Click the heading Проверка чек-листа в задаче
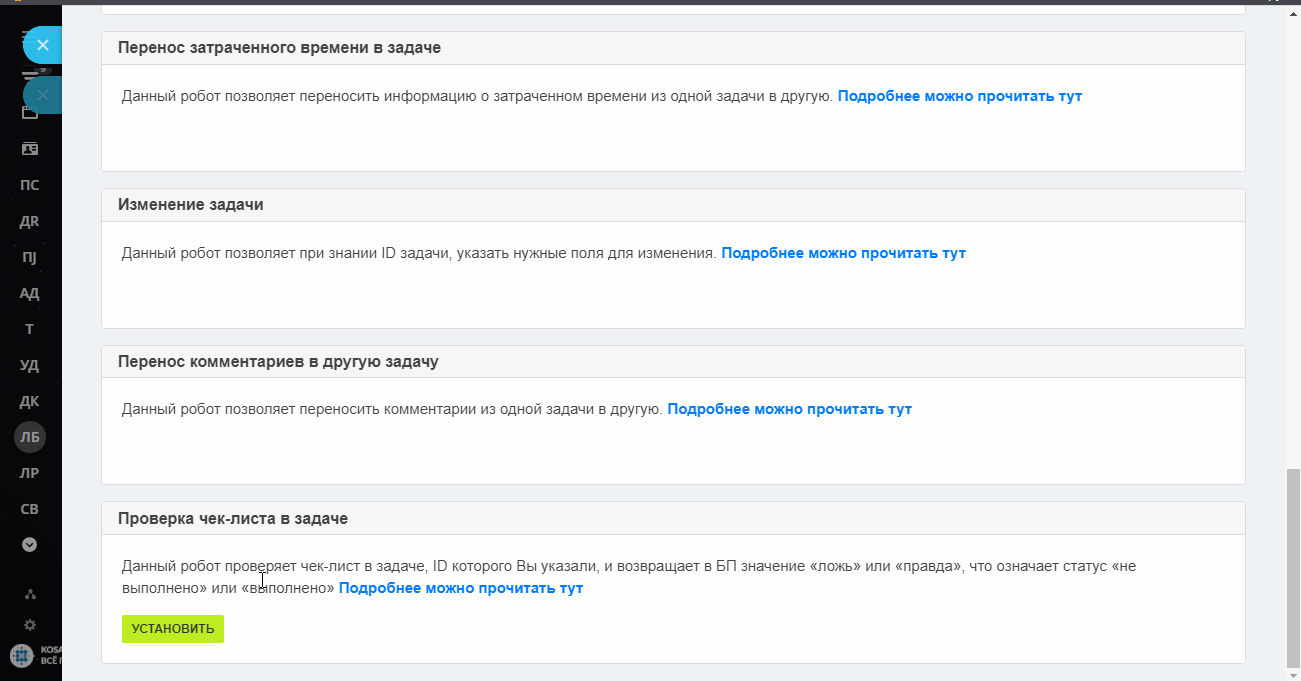 click(233, 518)
